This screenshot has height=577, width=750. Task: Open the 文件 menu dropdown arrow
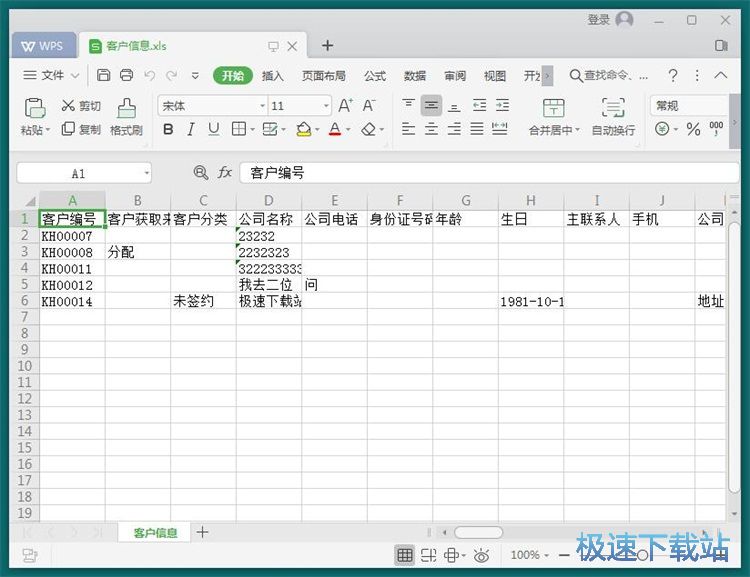(x=75, y=76)
